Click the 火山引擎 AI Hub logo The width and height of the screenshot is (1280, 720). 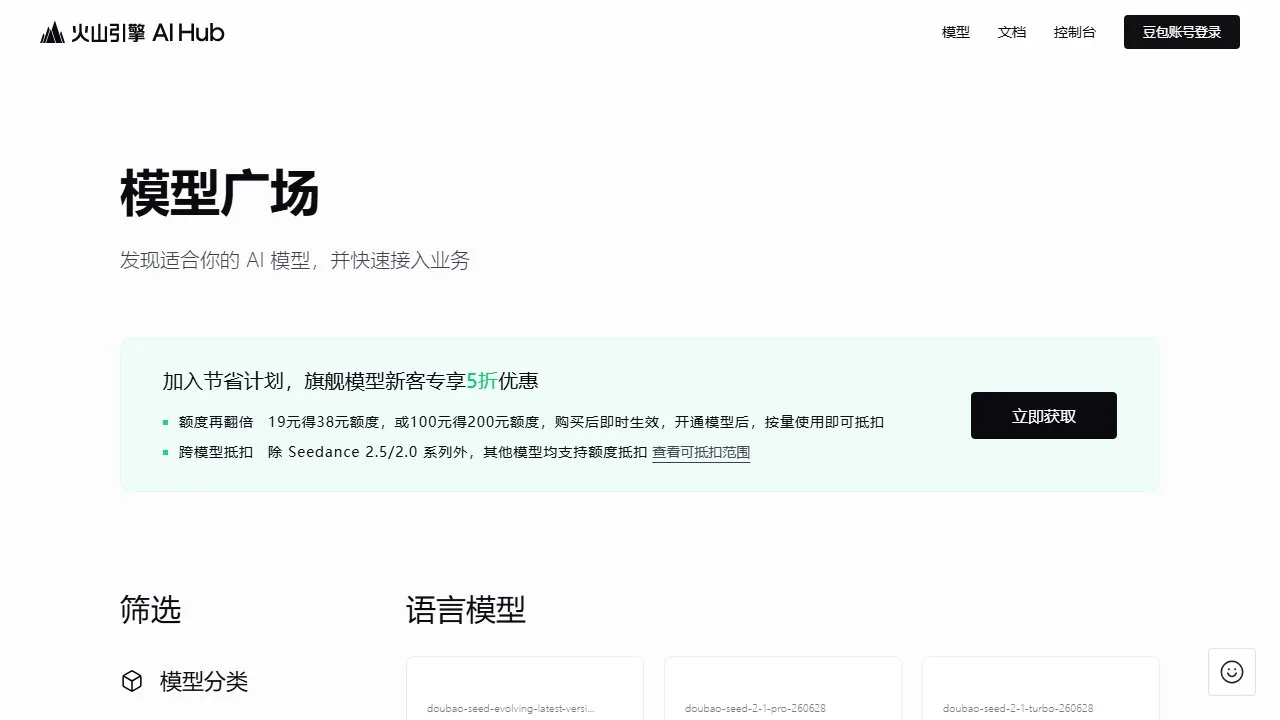(x=132, y=33)
